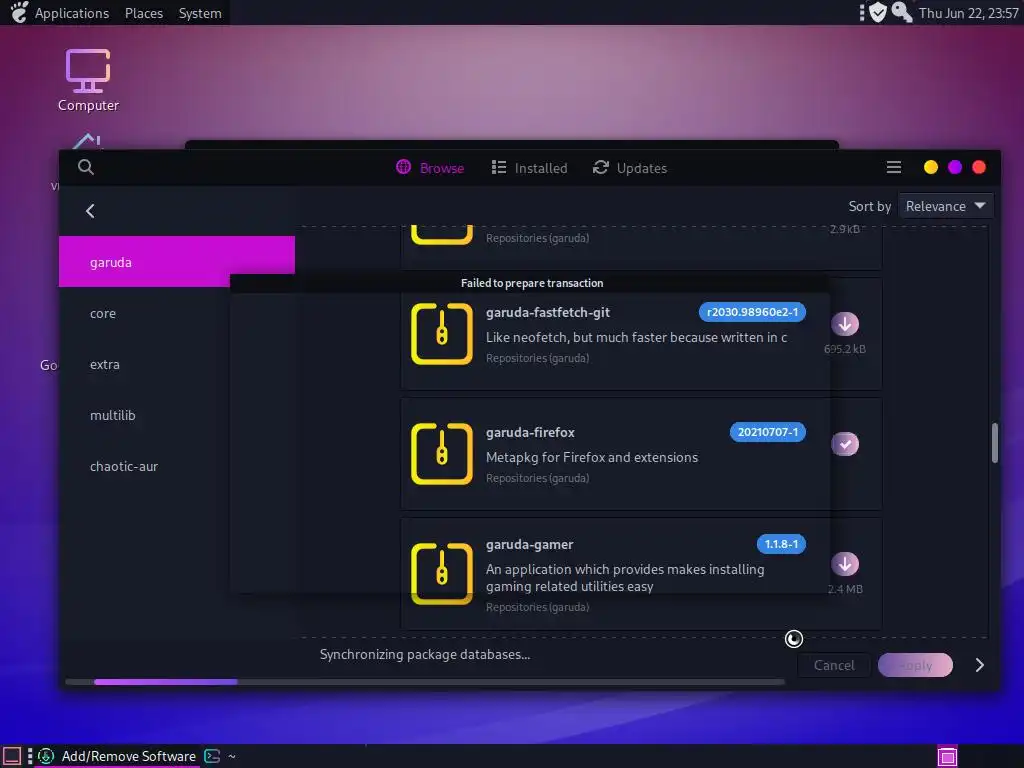Click the clock showing Thu Jun 22

[x=968, y=13]
